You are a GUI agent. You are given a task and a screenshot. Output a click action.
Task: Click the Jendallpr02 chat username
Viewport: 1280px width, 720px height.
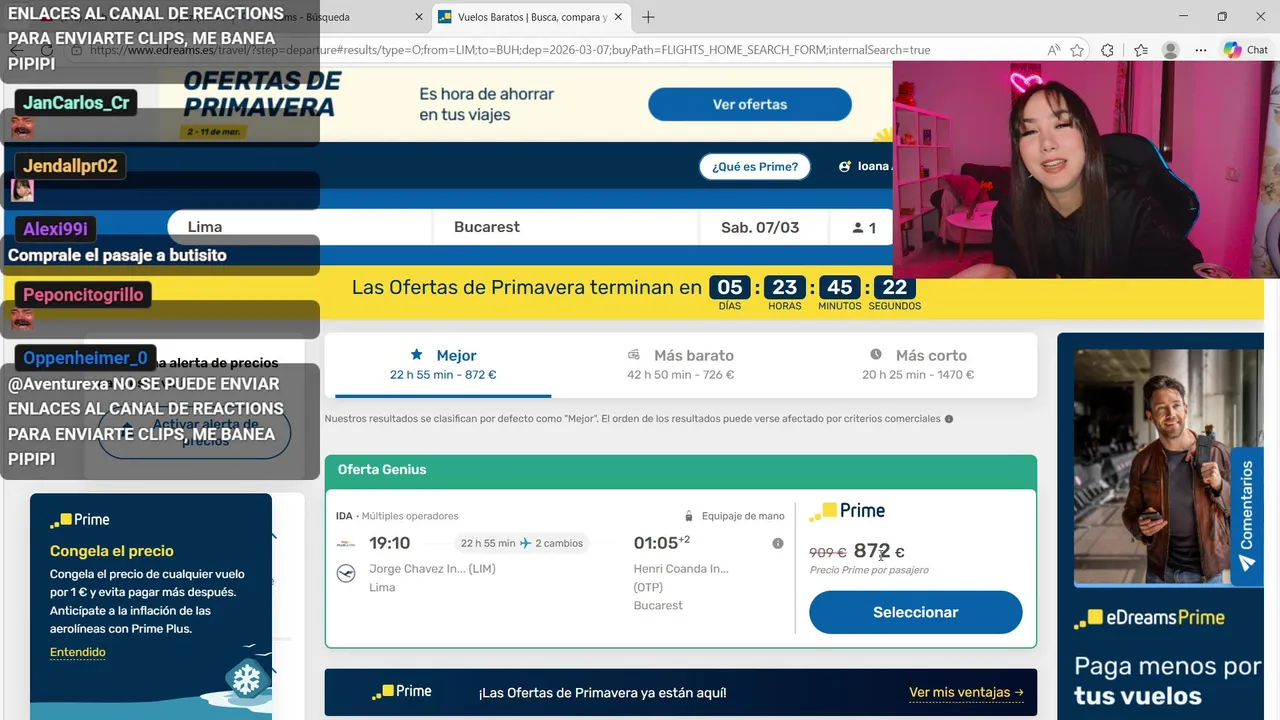(70, 166)
